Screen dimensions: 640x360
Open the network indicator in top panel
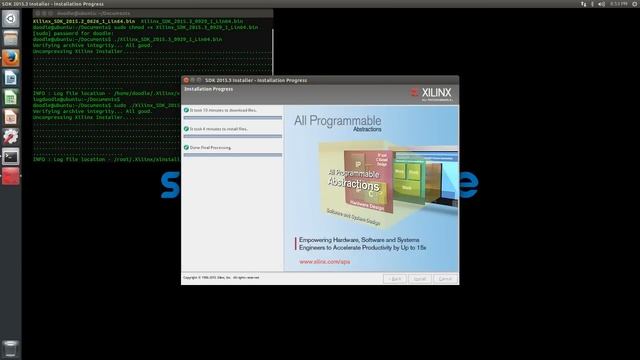(583, 4)
